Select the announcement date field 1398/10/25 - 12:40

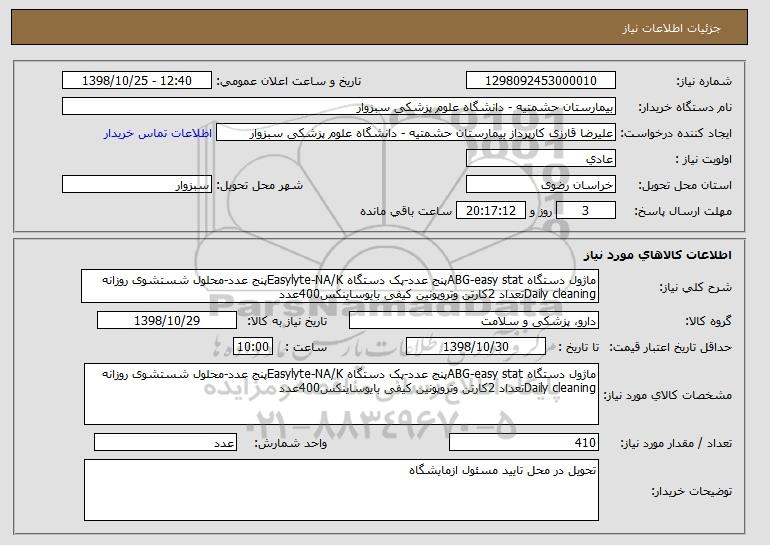137,81
